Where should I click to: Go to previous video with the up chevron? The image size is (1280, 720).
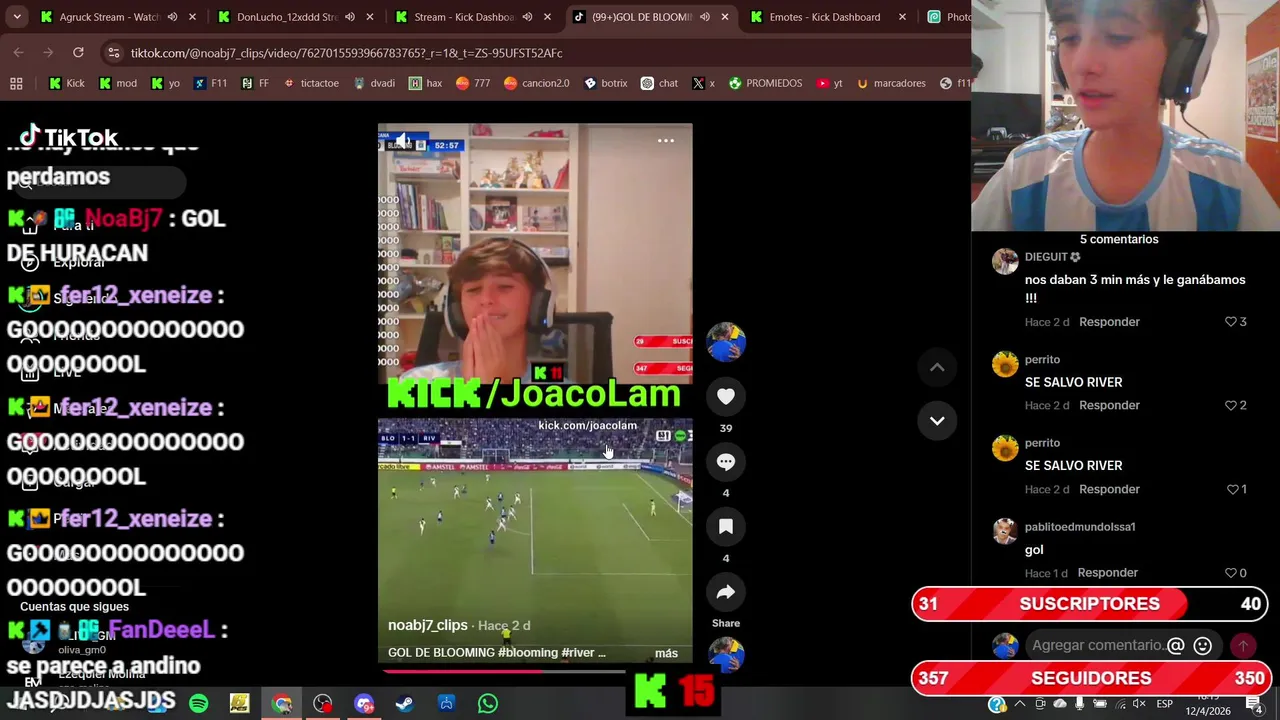[937, 367]
